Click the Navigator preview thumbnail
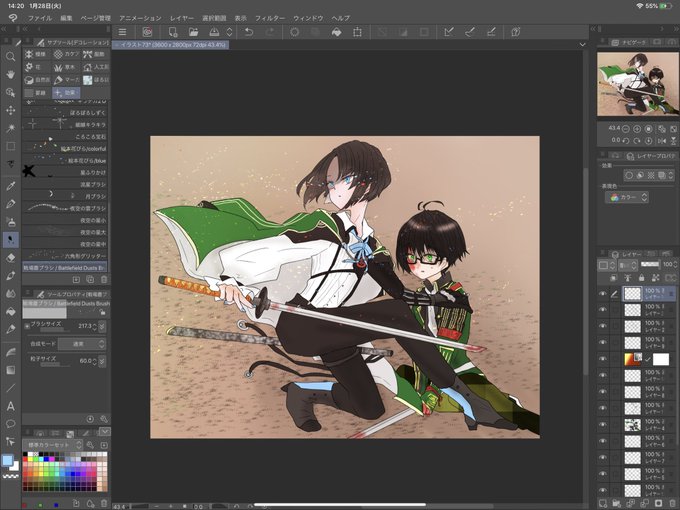This screenshot has width=680, height=510. point(638,84)
